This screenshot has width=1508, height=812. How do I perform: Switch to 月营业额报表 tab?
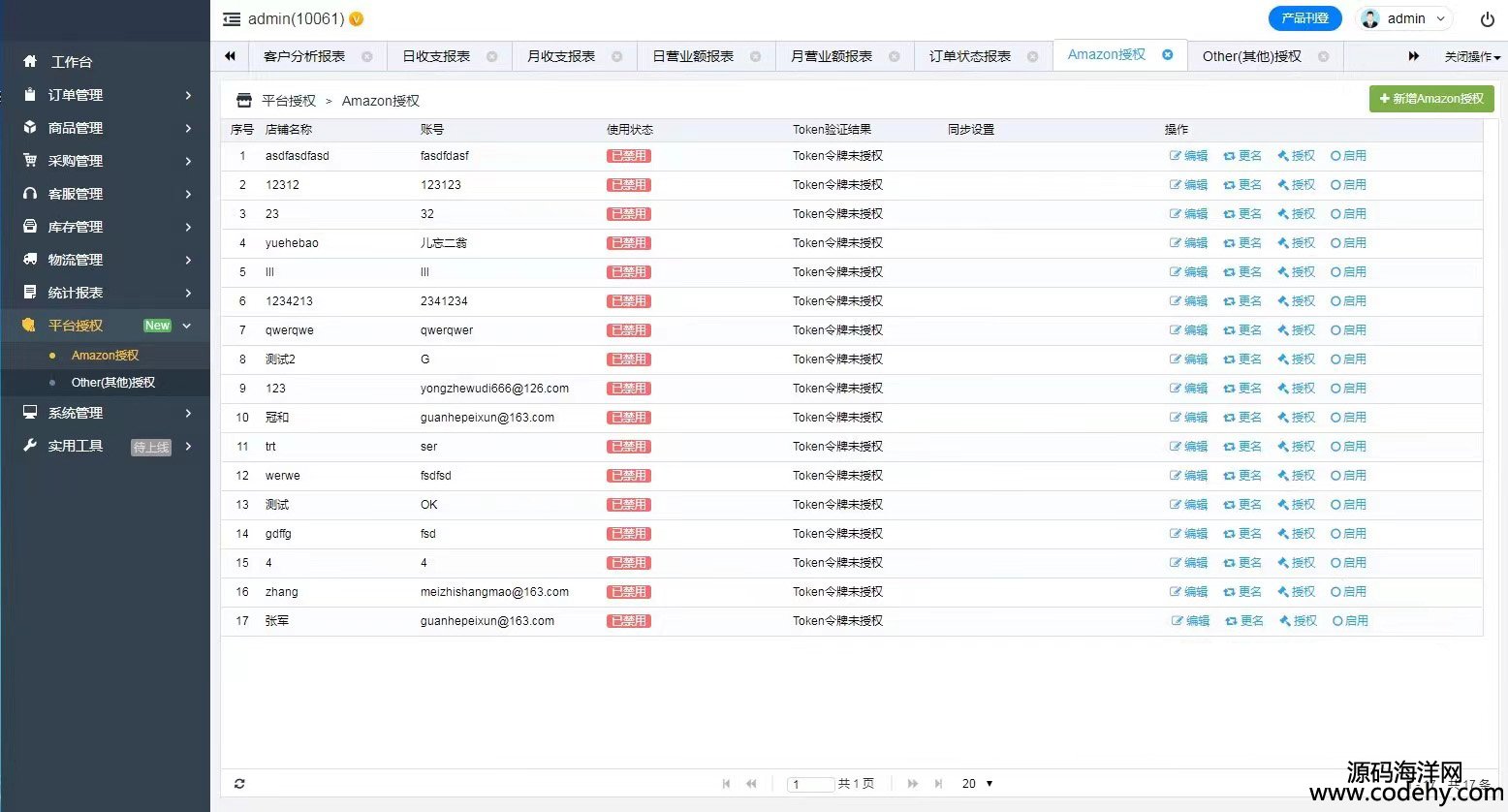[x=832, y=56]
